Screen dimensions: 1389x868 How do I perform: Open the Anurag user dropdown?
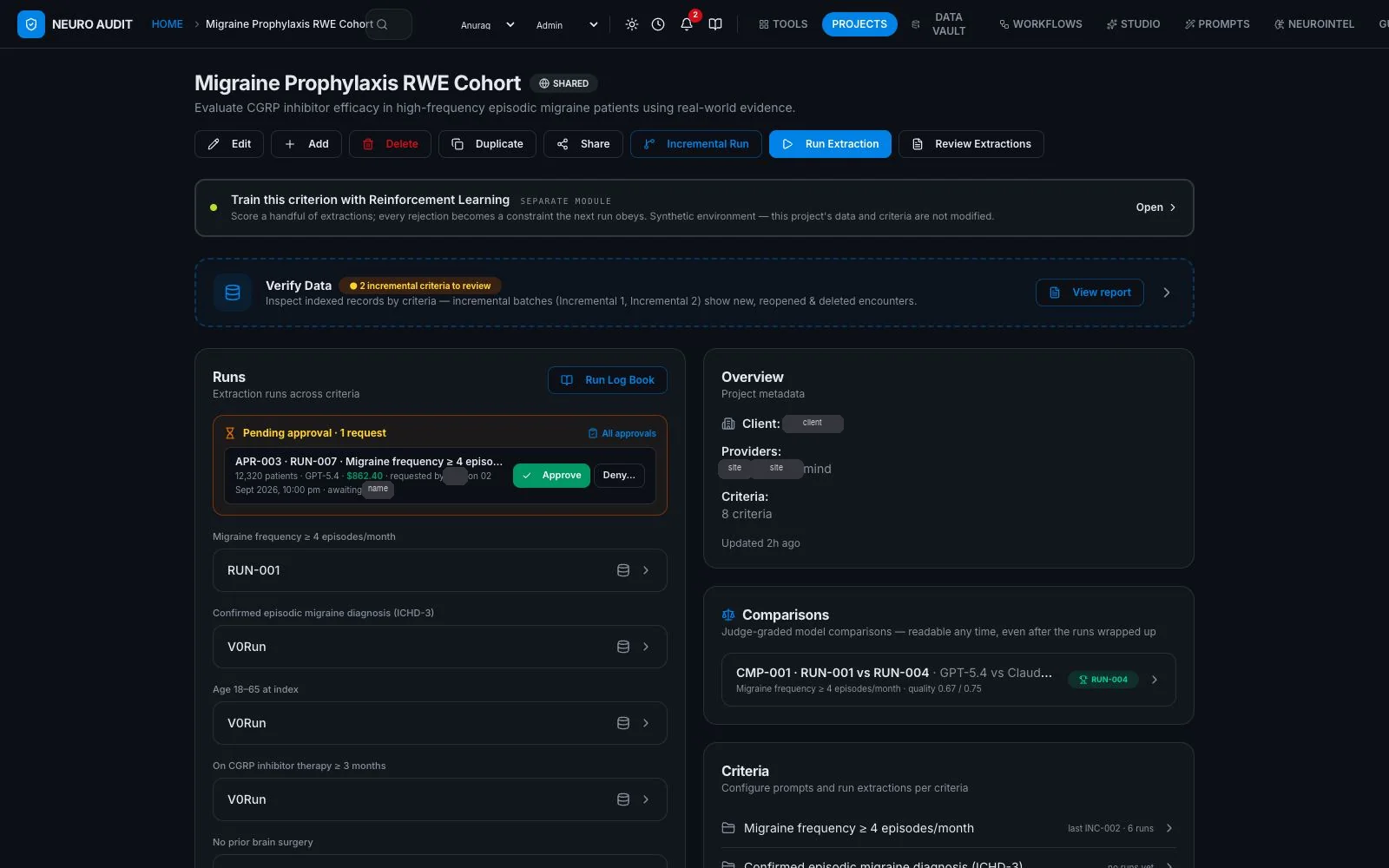coord(487,24)
